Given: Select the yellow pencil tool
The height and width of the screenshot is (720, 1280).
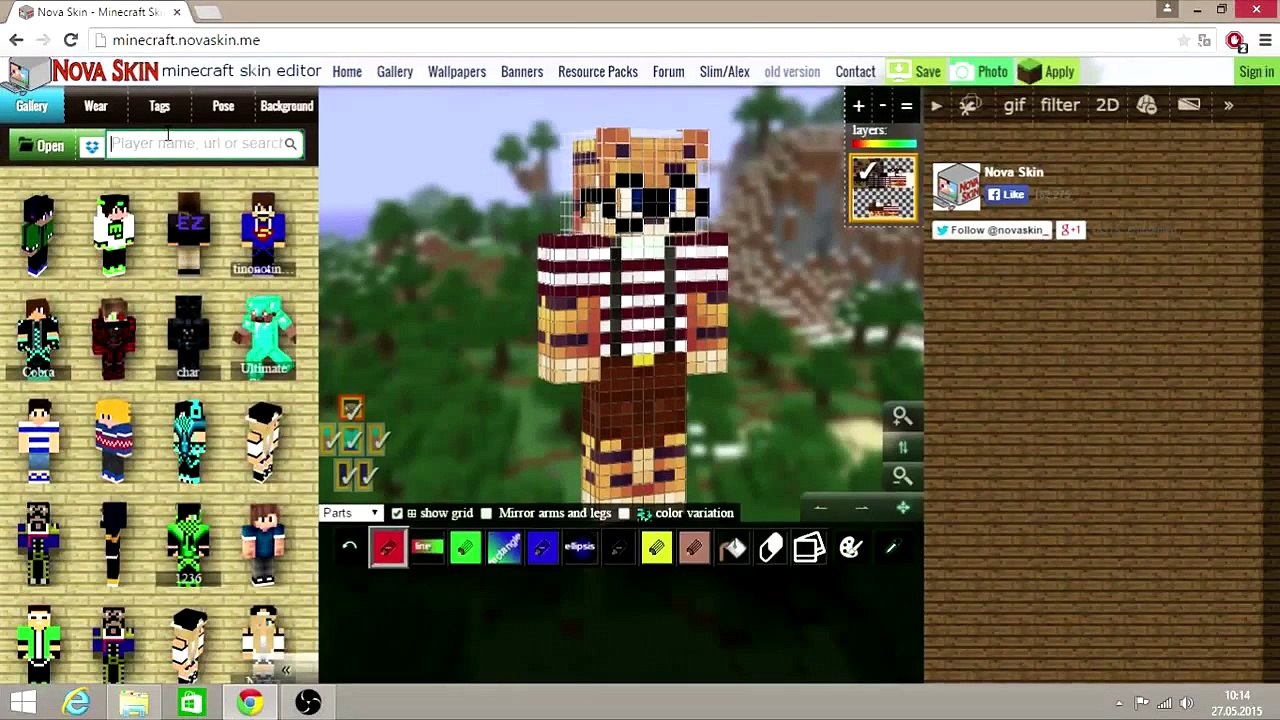Looking at the screenshot, I should (656, 547).
